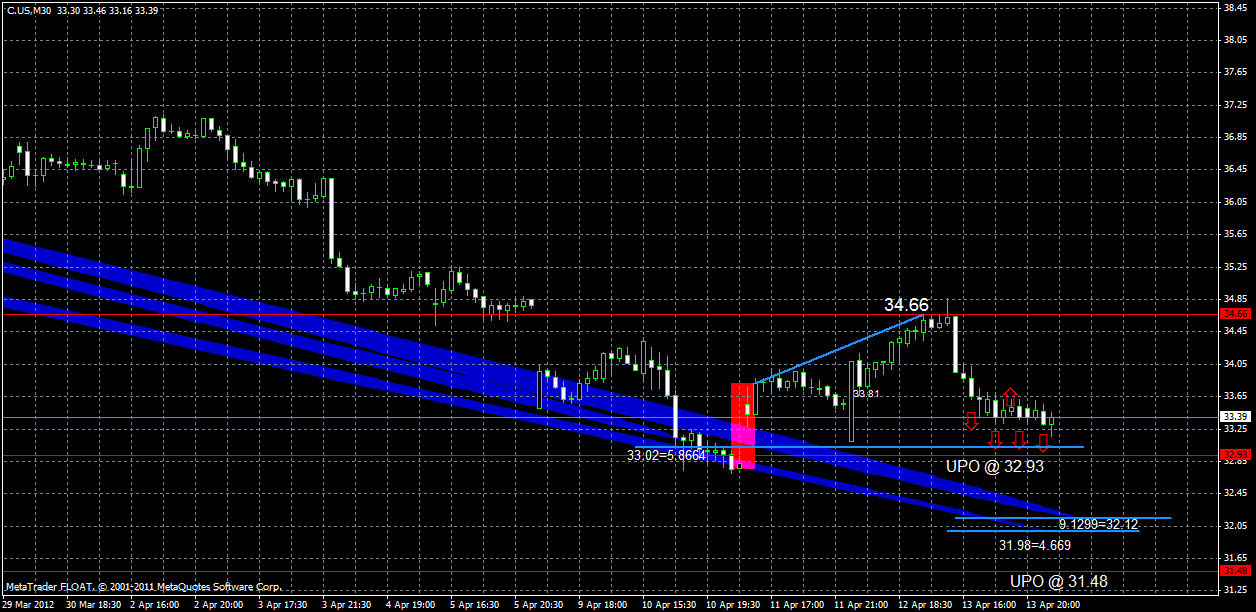Click the UPO @ 32.93 text annotation
Image resolution: width=1256 pixels, height=612 pixels.
tap(997, 465)
